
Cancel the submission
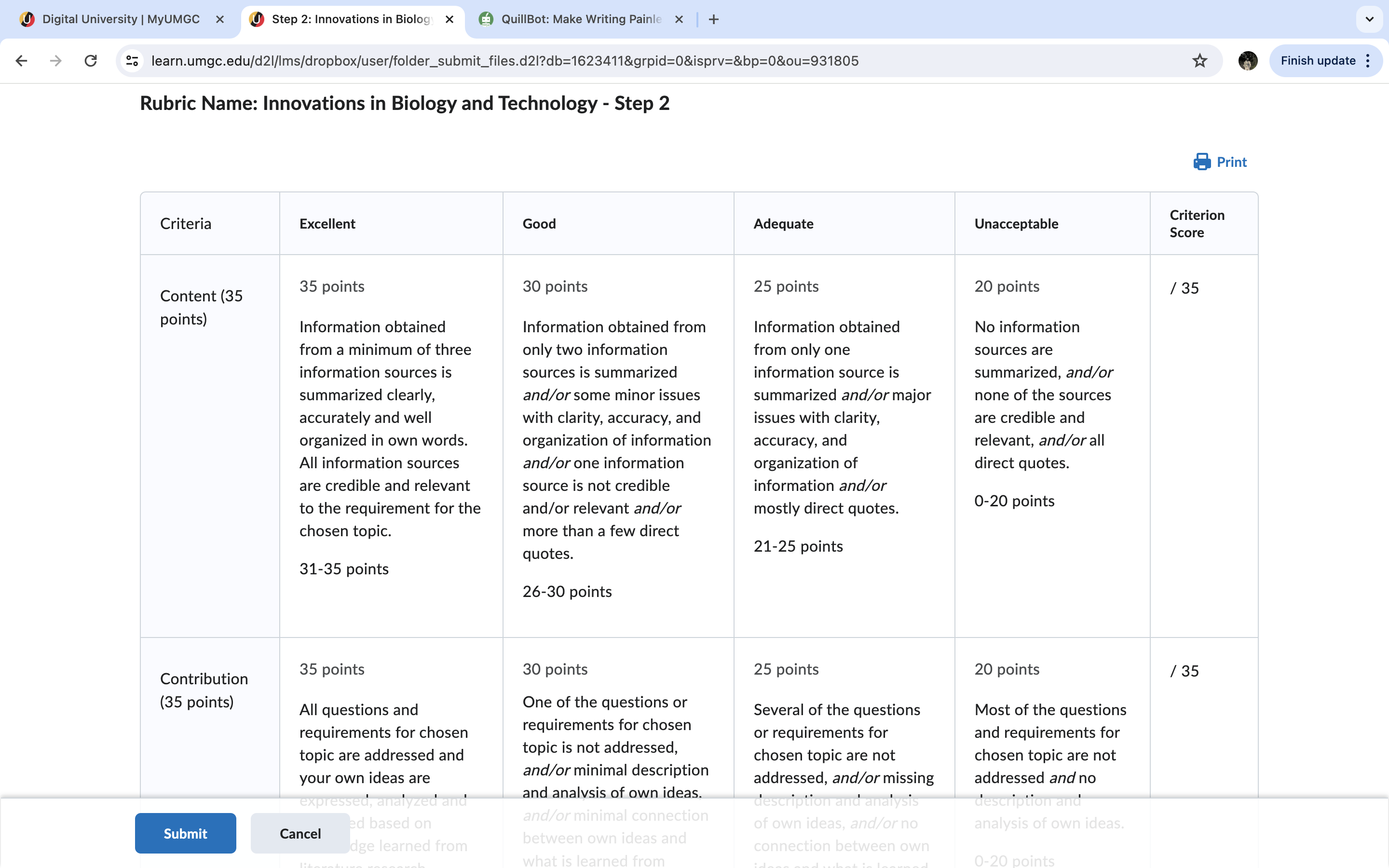[x=300, y=833]
